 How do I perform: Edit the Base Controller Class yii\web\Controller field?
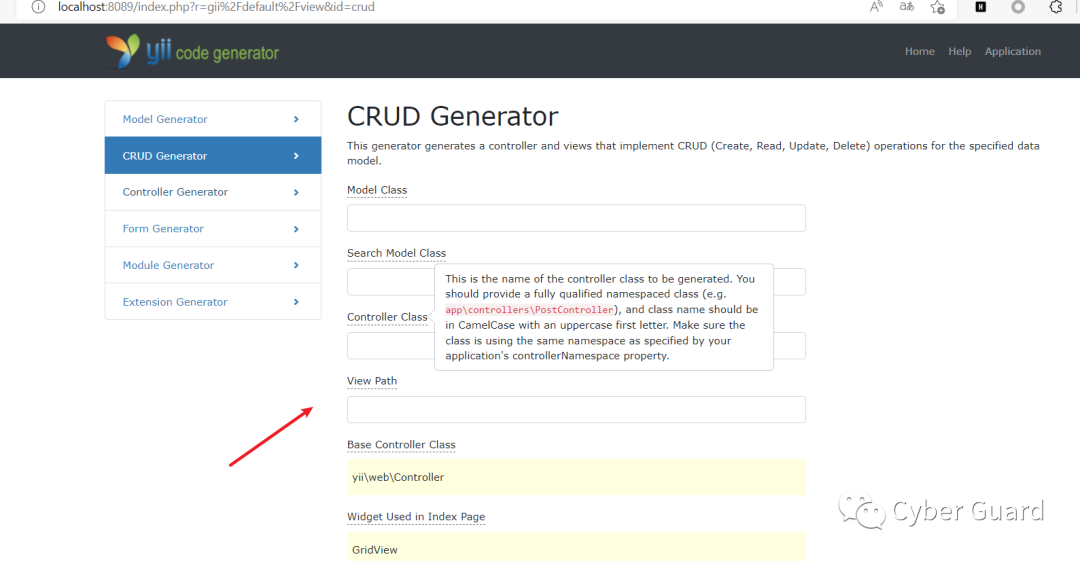(577, 477)
